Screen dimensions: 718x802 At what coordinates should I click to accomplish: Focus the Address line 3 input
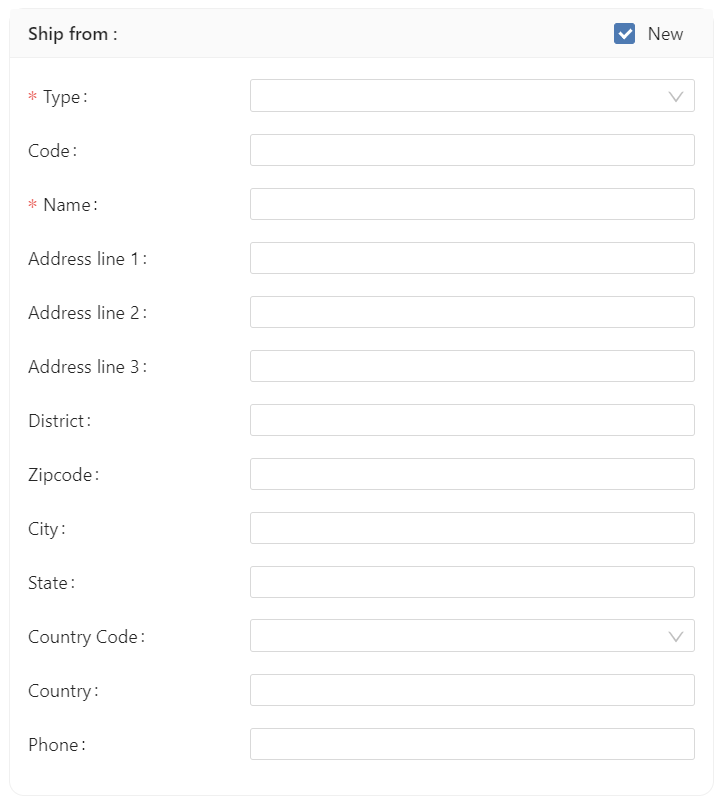472,366
